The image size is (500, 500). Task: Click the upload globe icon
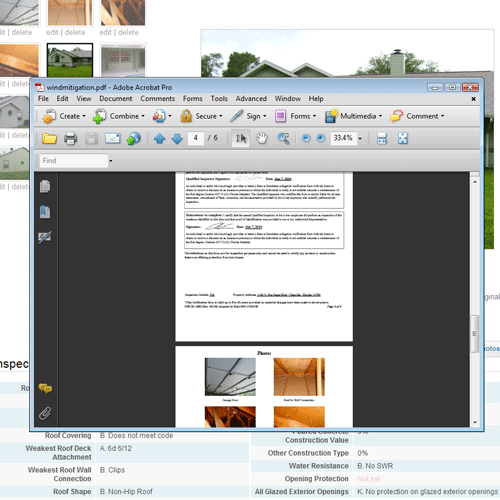(x=133, y=139)
